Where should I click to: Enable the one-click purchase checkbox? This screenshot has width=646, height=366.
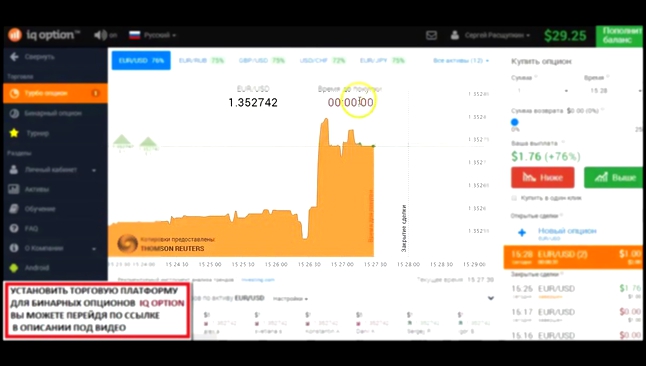(x=514, y=198)
